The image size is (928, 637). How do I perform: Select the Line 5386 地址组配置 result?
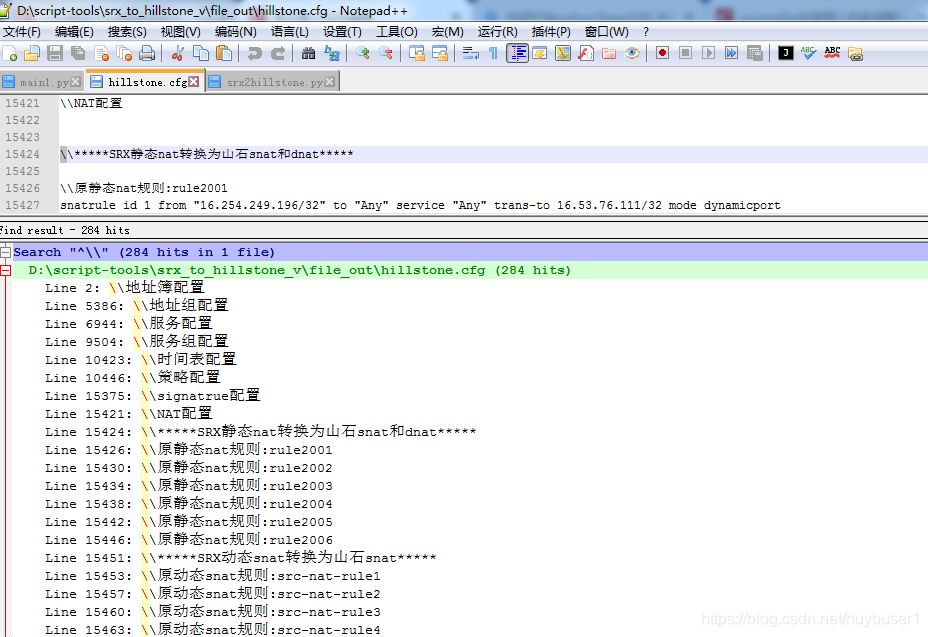[136, 305]
